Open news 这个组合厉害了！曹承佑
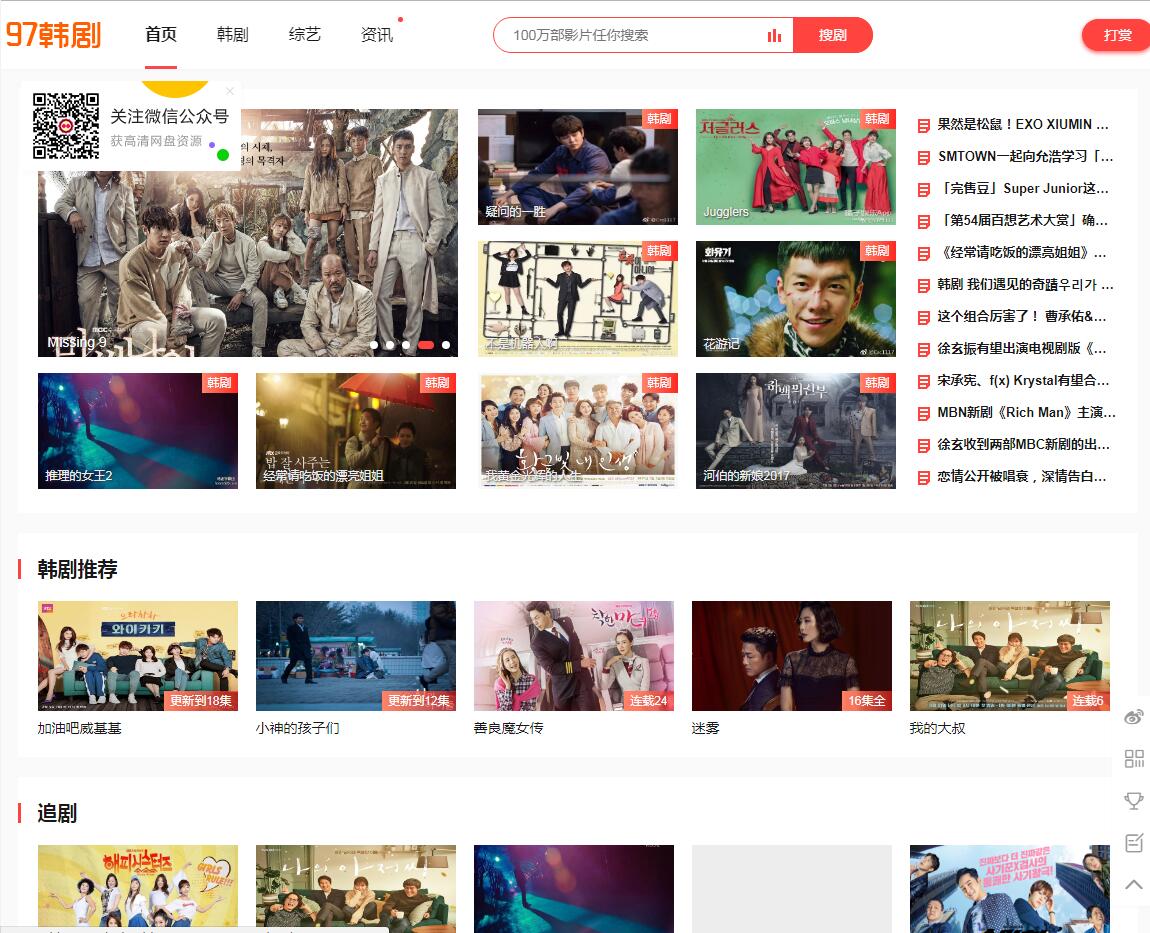This screenshot has width=1150, height=933. pyautogui.click(x=1022, y=316)
